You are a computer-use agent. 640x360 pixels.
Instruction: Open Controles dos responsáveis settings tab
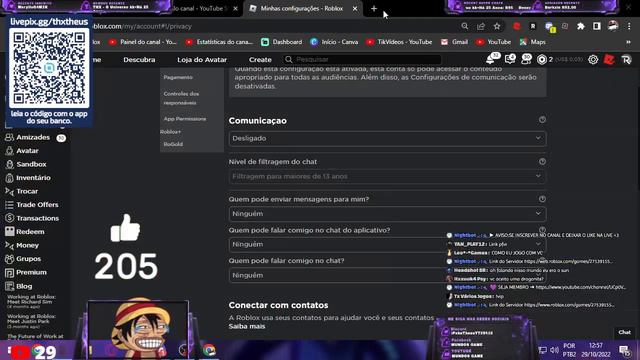point(181,98)
